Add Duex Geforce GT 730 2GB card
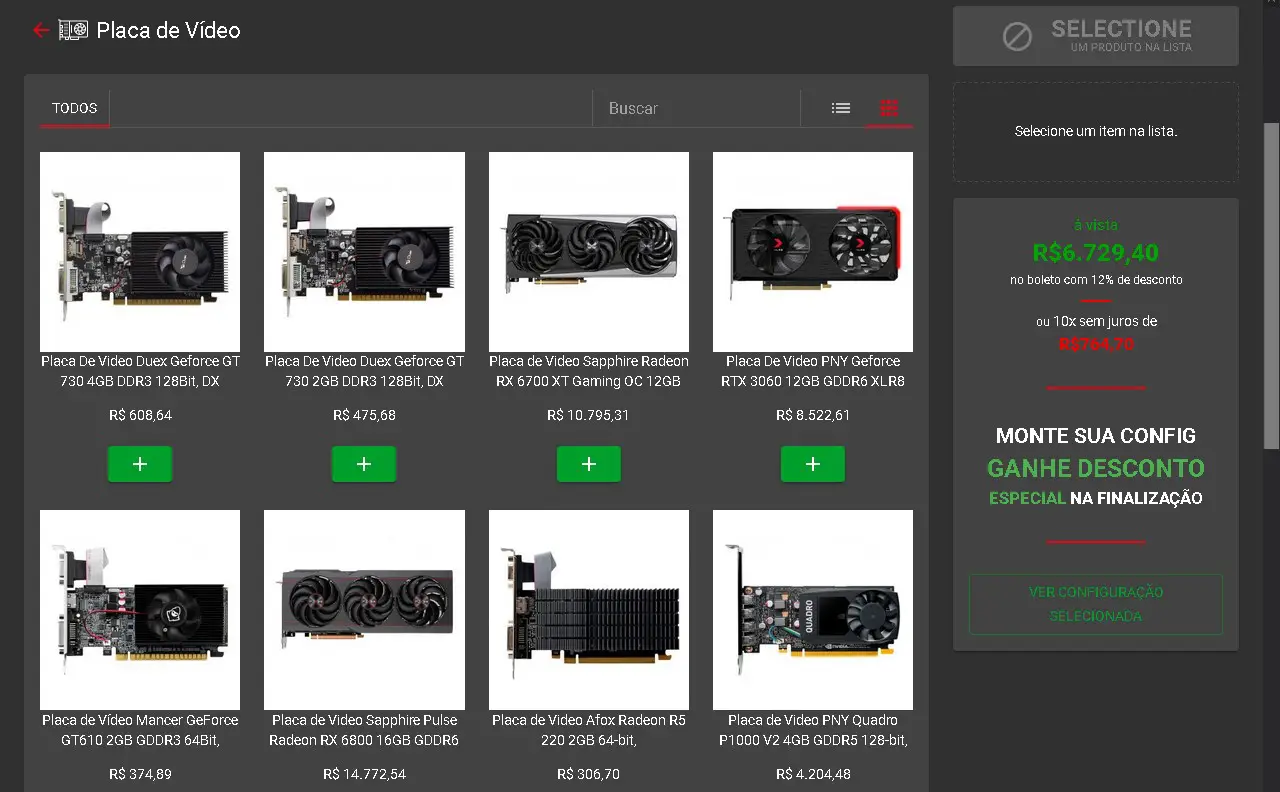1280x792 pixels. point(364,464)
